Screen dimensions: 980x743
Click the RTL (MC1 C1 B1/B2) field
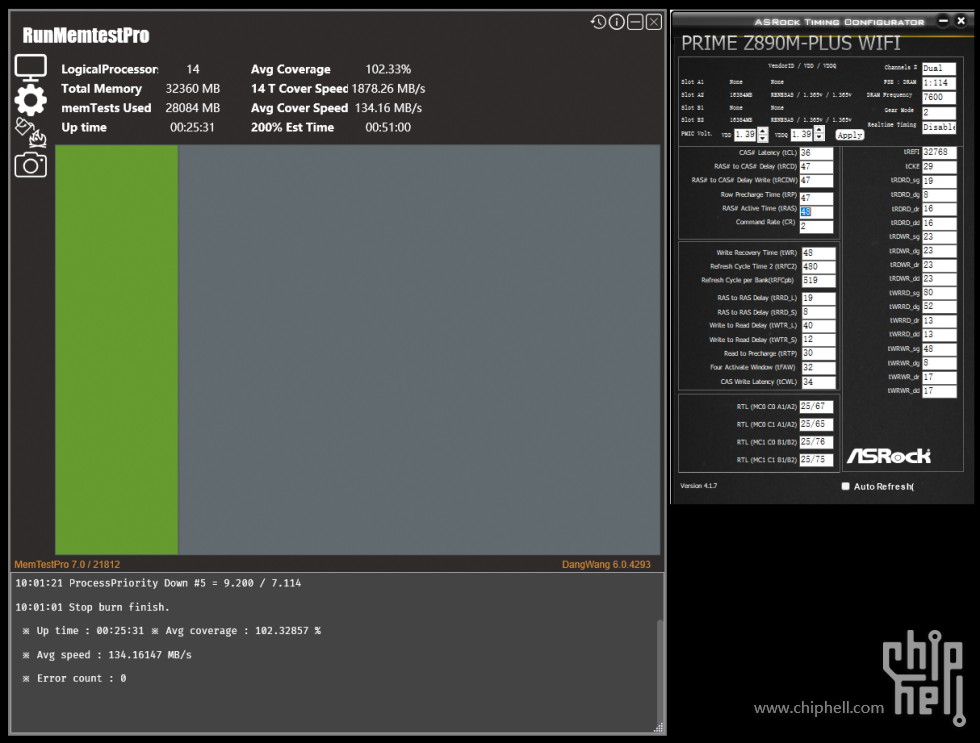tap(816, 459)
